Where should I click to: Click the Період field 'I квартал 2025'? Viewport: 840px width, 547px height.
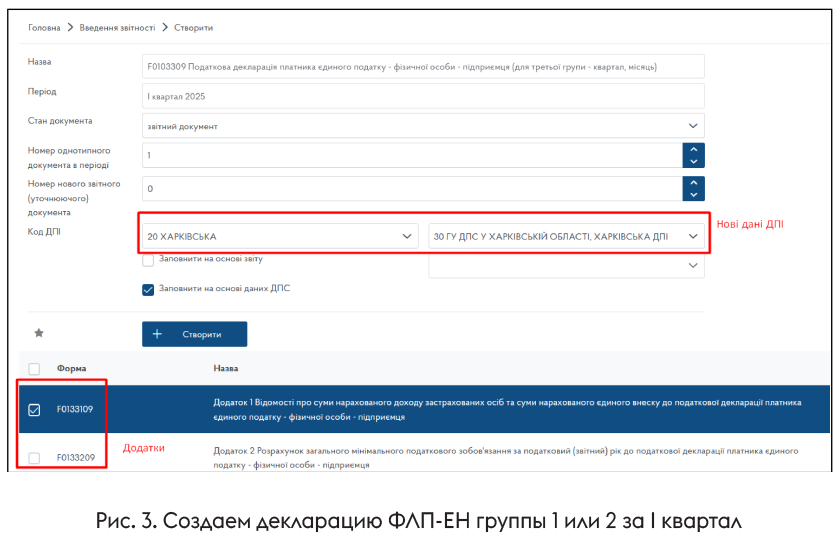point(424,96)
